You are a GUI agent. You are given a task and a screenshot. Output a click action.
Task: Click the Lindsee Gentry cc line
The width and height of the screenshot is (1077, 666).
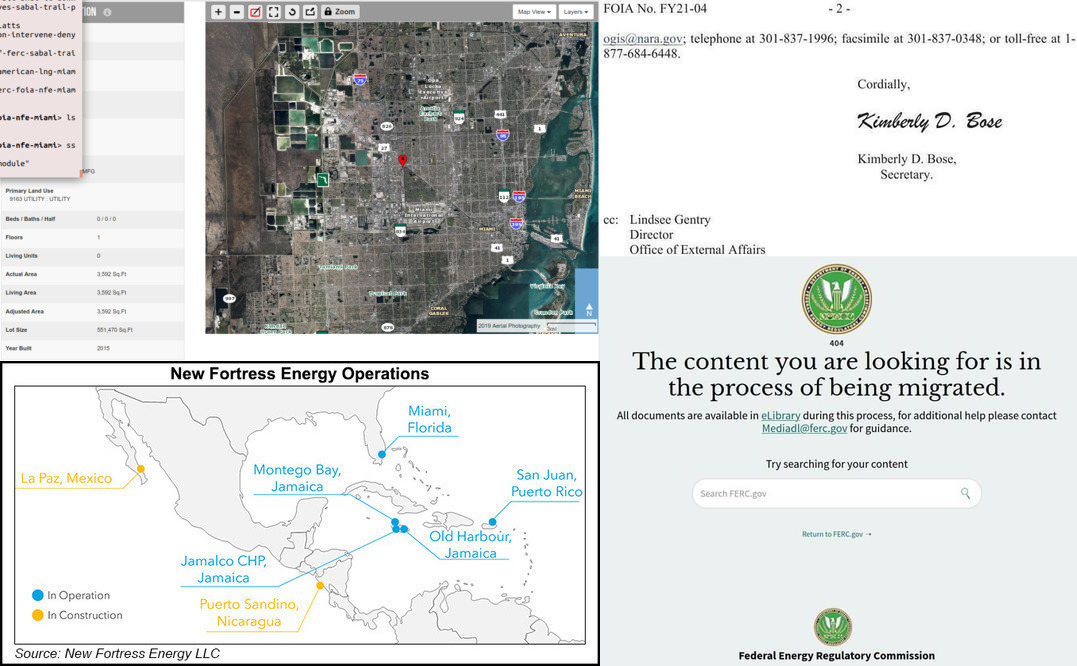click(670, 220)
